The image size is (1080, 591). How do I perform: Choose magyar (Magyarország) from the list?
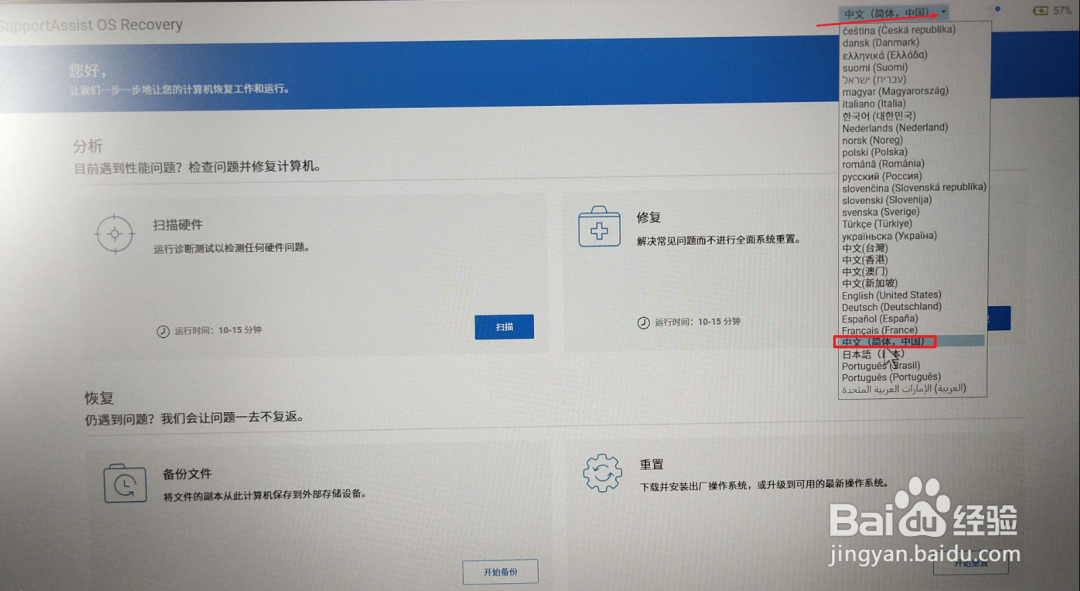pos(895,91)
